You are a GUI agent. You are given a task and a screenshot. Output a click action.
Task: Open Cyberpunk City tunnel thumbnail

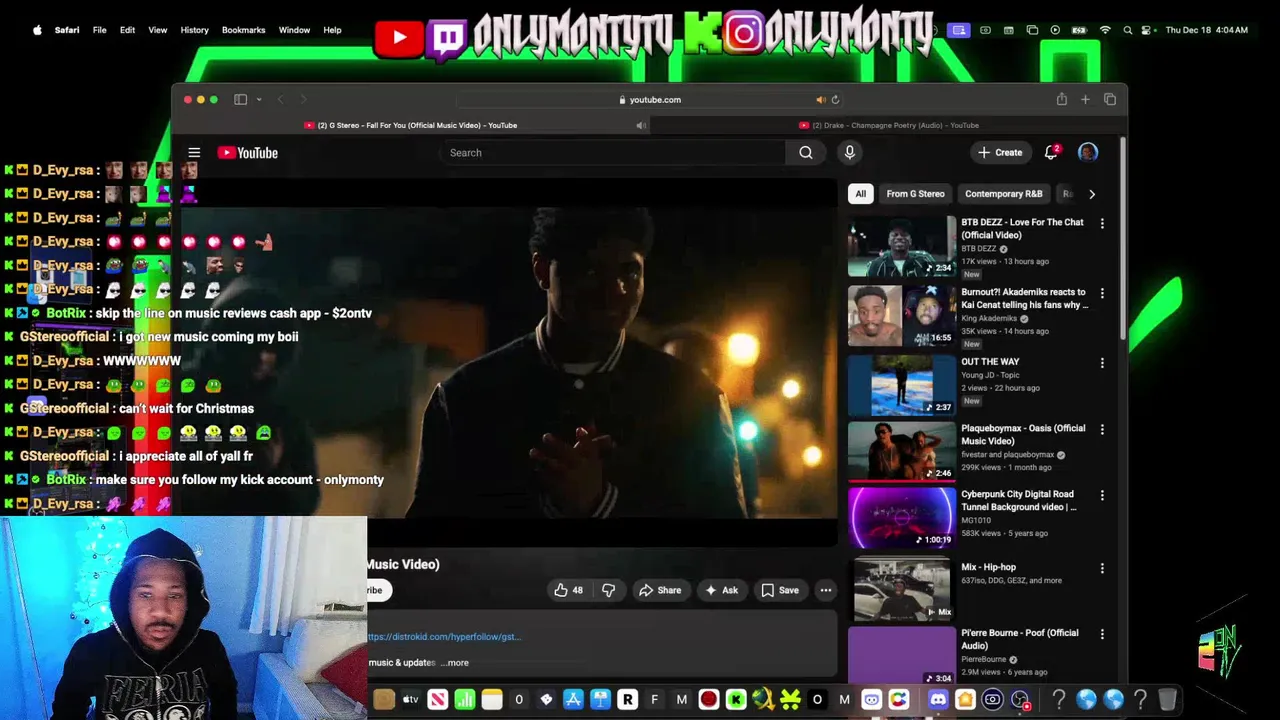tap(902, 518)
